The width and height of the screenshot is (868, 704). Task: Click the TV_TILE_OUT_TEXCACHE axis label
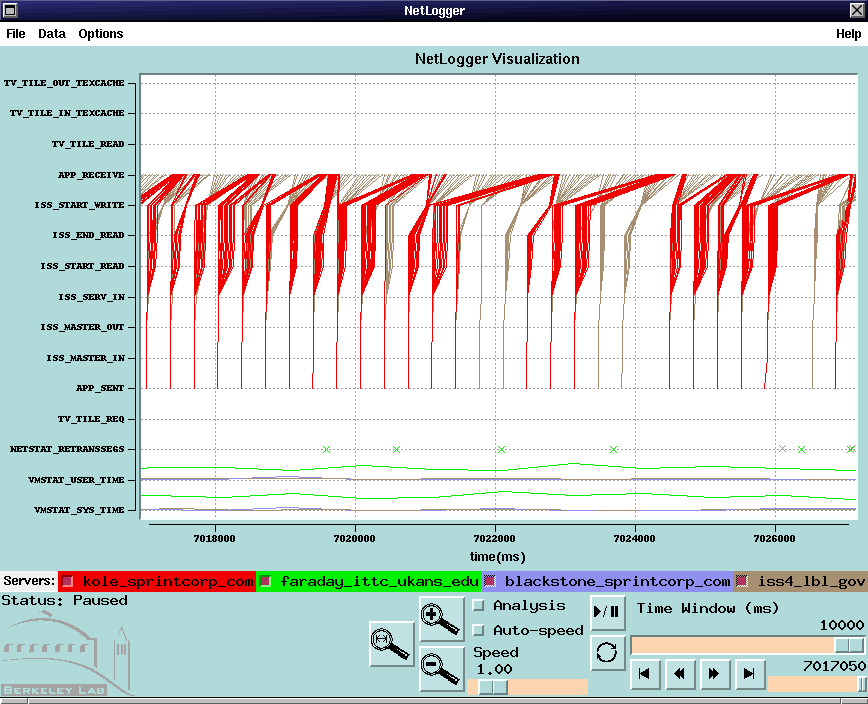tap(64, 83)
